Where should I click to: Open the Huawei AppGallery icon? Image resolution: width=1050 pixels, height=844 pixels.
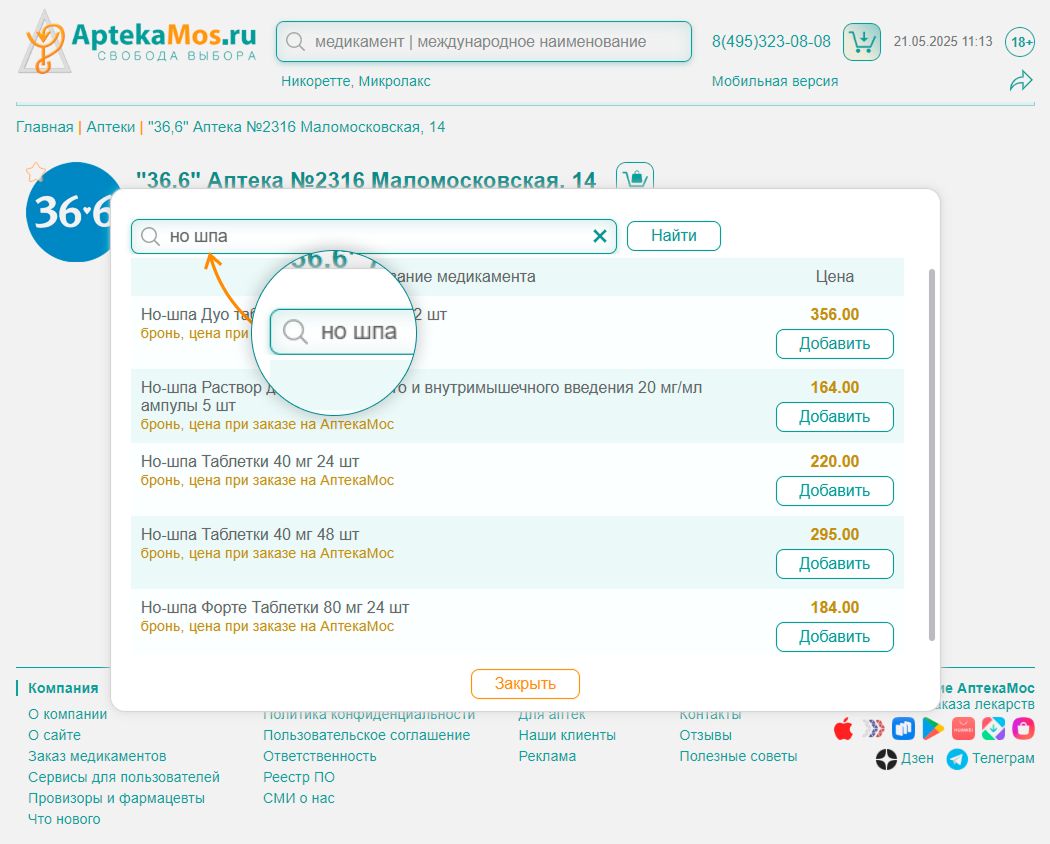click(x=963, y=729)
